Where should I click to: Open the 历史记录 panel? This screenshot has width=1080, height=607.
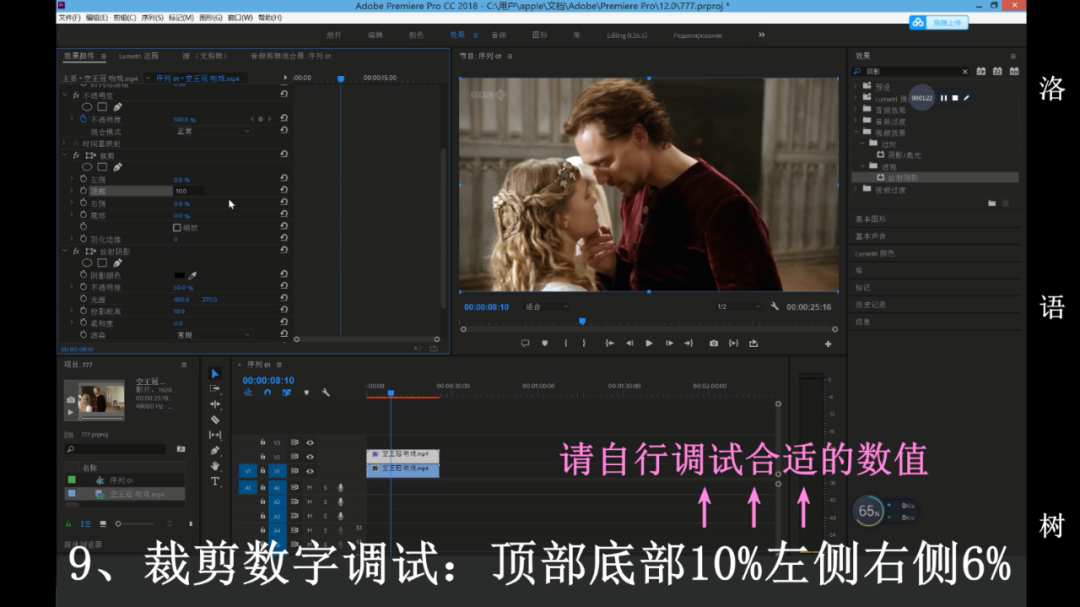coord(871,305)
